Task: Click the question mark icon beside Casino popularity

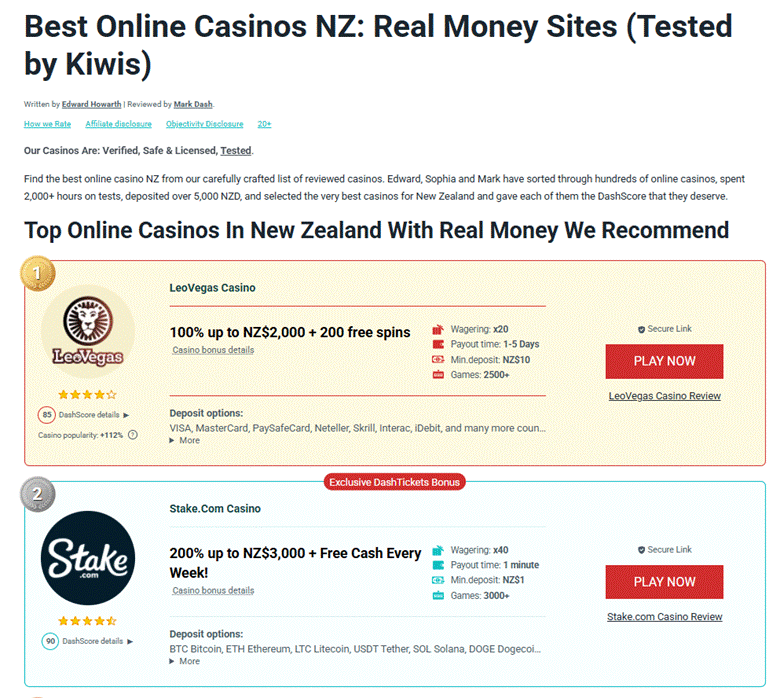Action: [x=133, y=435]
